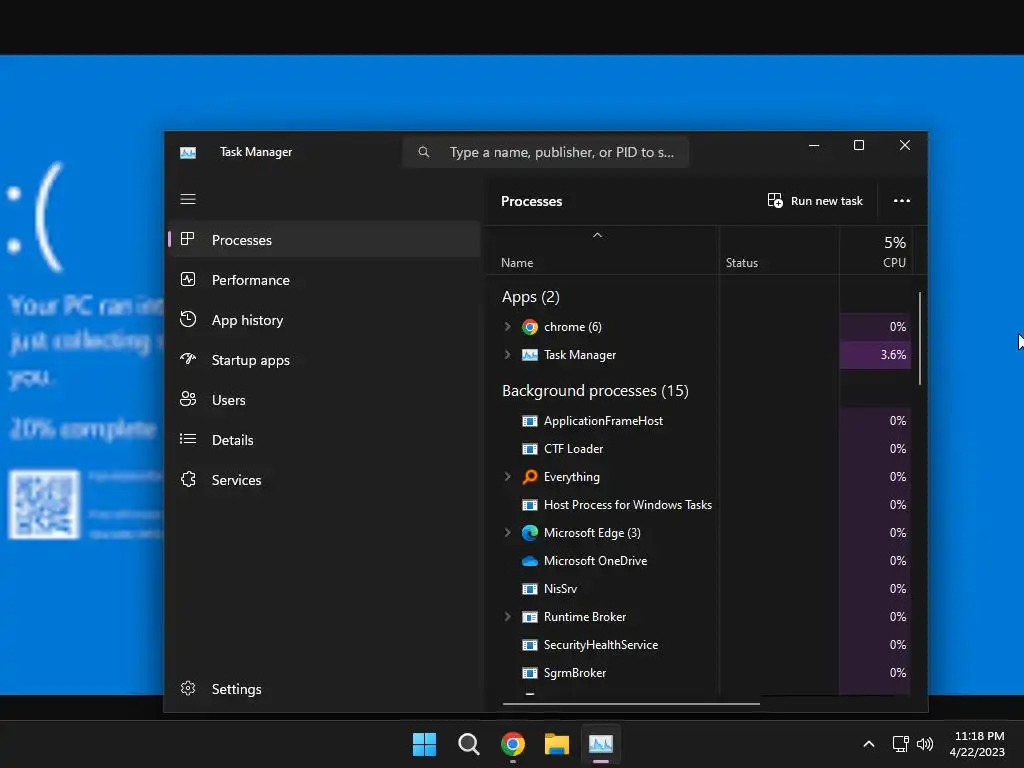The image size is (1024, 768).
Task: Click the Microsoft OneDrive cloud icon
Action: (x=530, y=561)
